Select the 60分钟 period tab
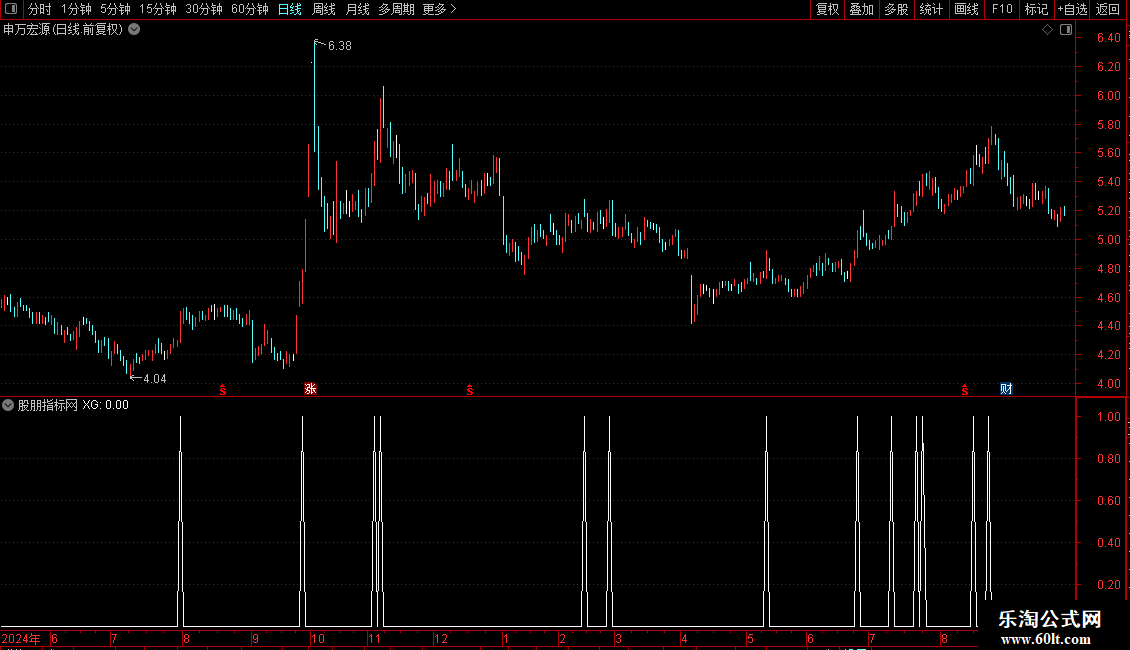The height and width of the screenshot is (650, 1130). coord(249,9)
